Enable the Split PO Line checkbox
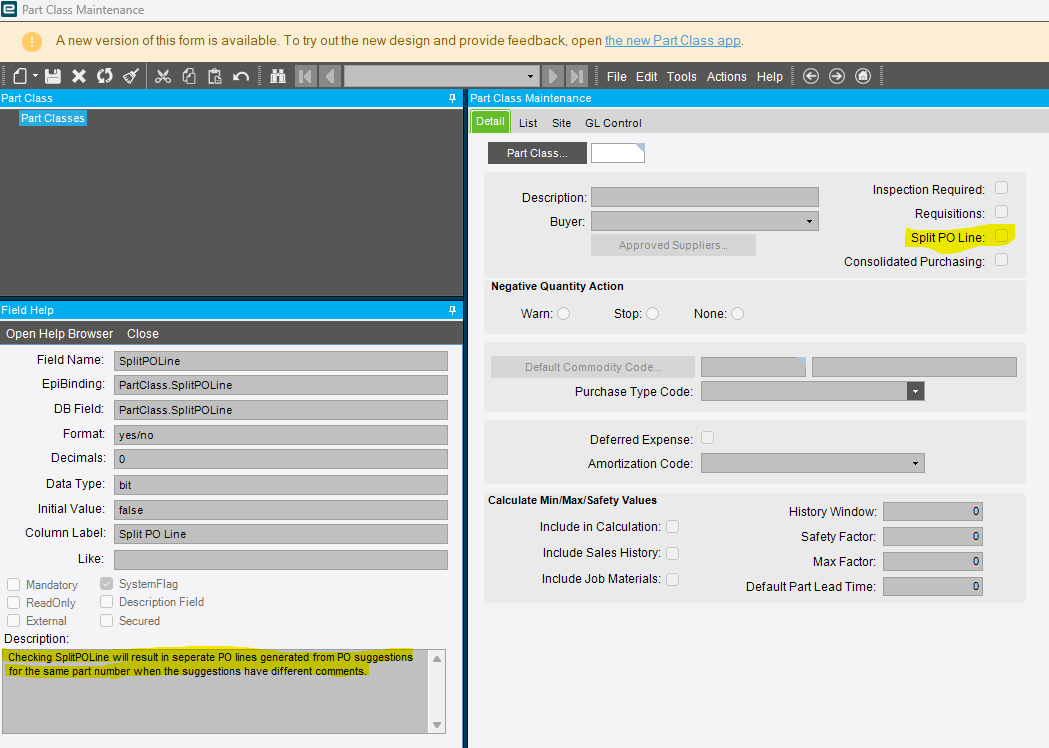Viewport: 1049px width, 748px height. point(1002,236)
